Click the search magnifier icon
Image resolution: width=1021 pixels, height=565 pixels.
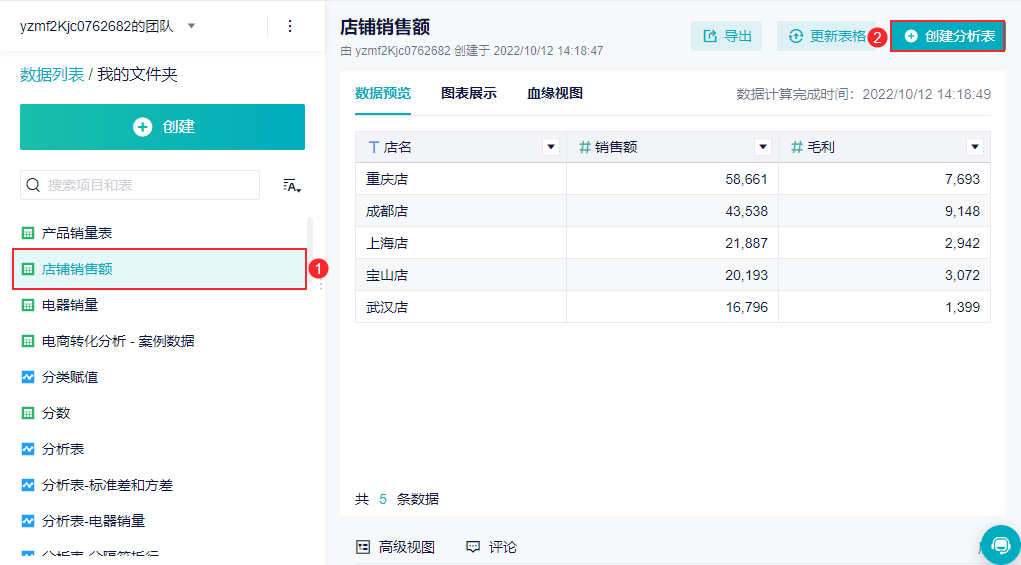click(x=33, y=185)
